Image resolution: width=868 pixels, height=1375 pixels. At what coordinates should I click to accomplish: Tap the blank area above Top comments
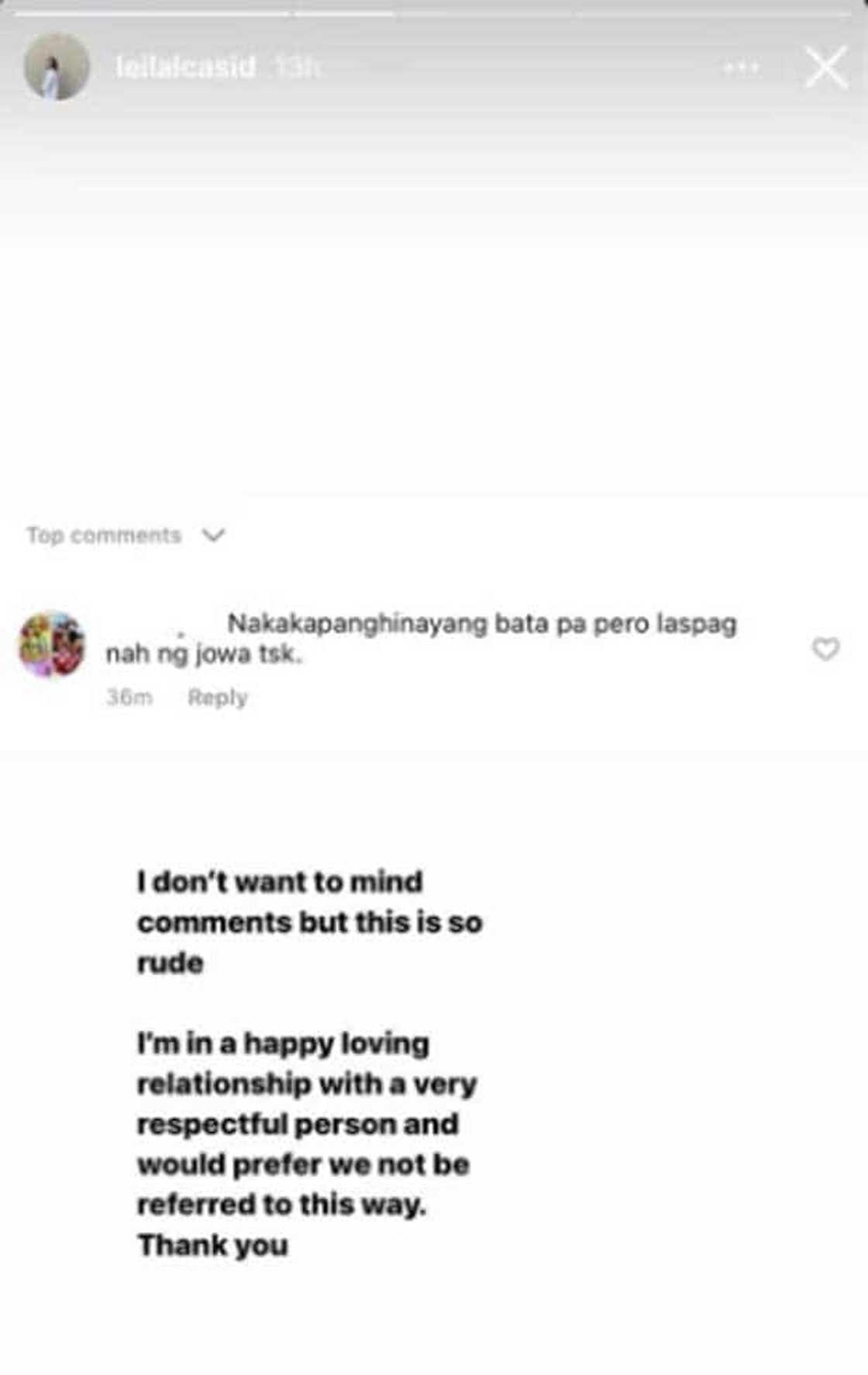point(434,372)
